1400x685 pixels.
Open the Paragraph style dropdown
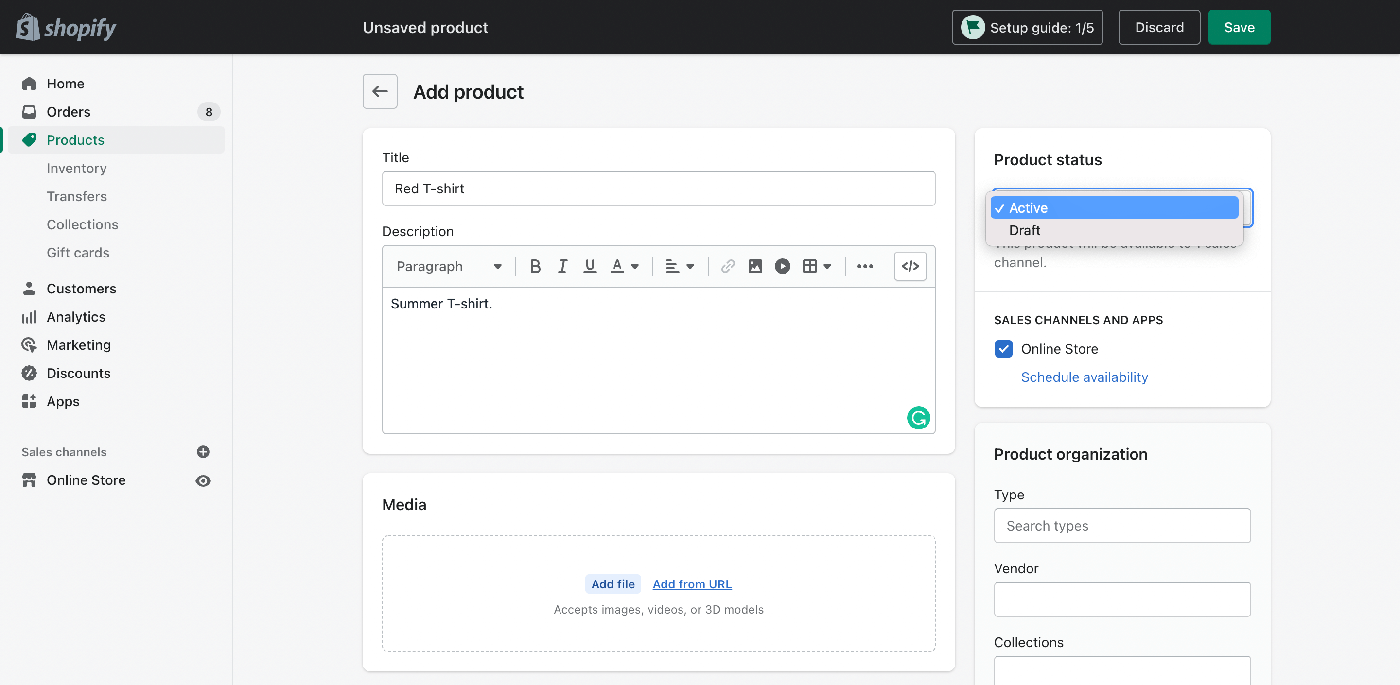[x=449, y=266]
